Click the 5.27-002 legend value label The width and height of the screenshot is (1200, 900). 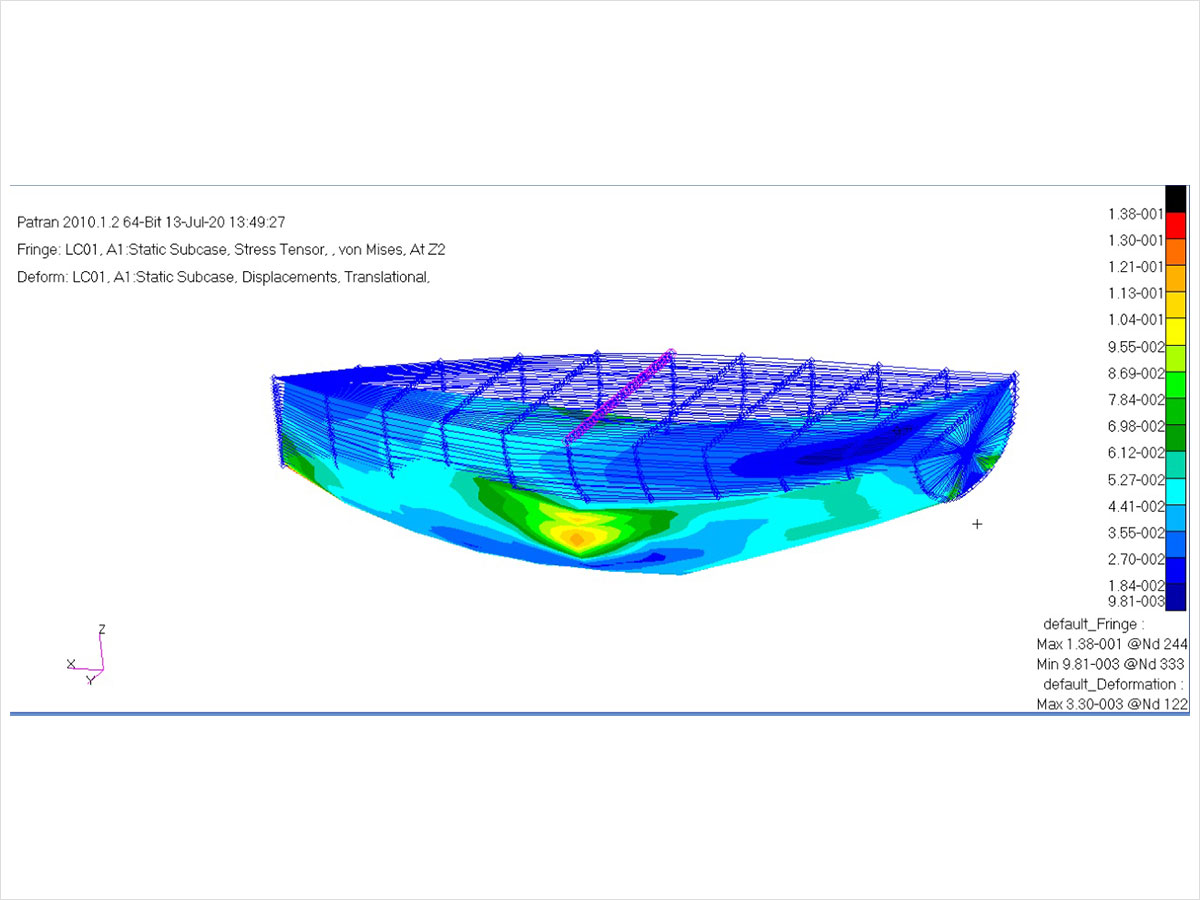pos(1135,479)
